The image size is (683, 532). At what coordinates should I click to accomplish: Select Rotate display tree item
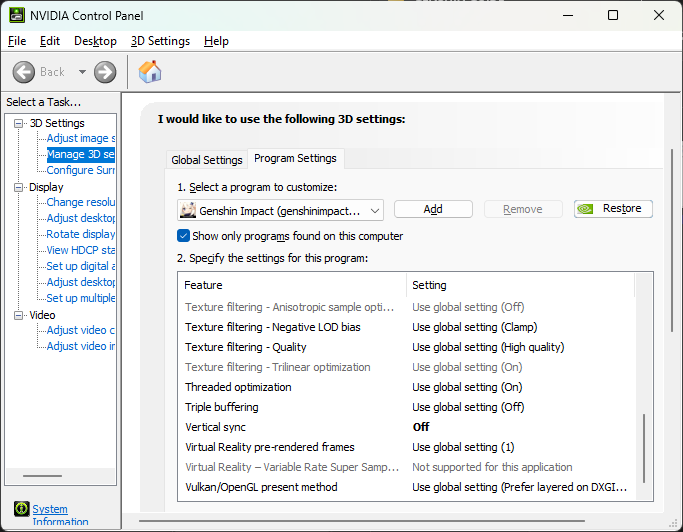pyautogui.click(x=81, y=234)
